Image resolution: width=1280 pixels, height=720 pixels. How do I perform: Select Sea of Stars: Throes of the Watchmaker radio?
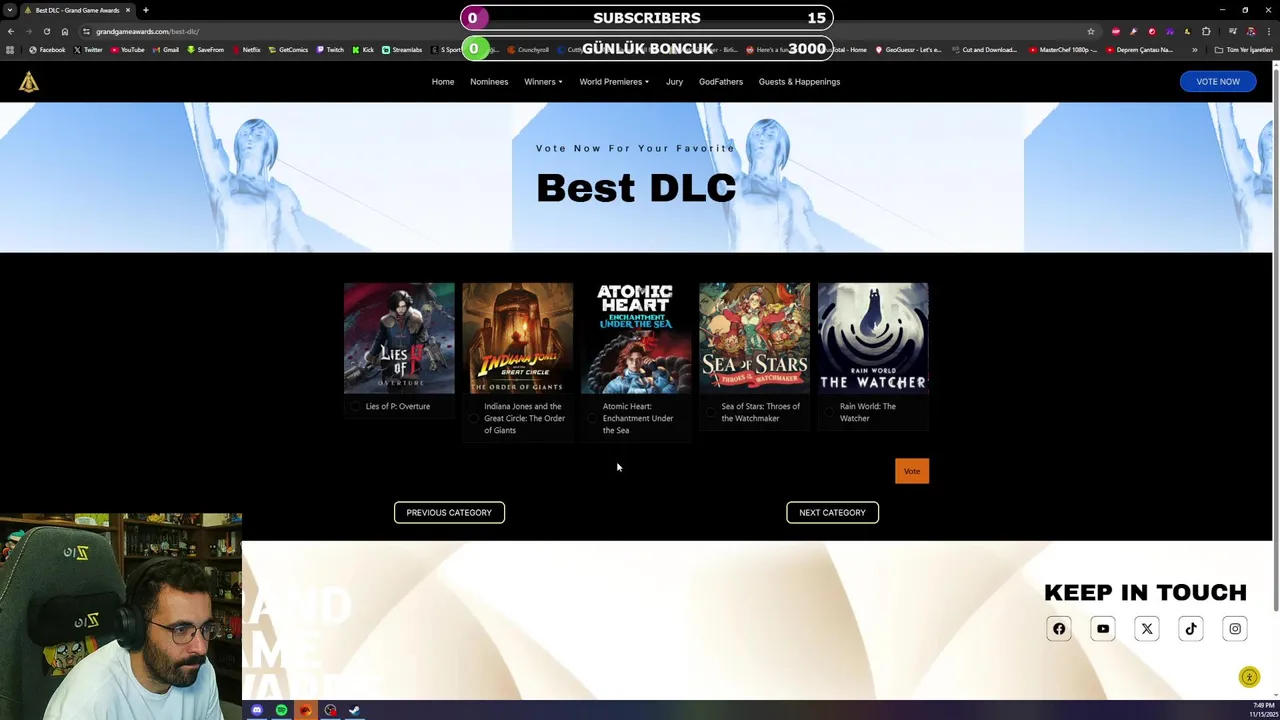711,413
